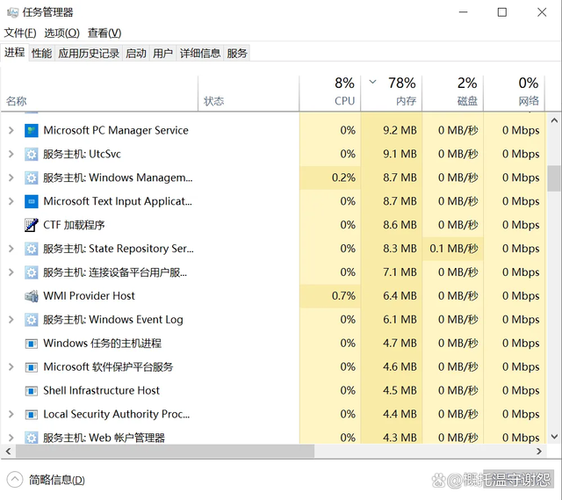Image resolution: width=562 pixels, height=500 pixels.
Task: Click the 0.7% CPU value of WMI Provider Host
Action: coord(330,296)
